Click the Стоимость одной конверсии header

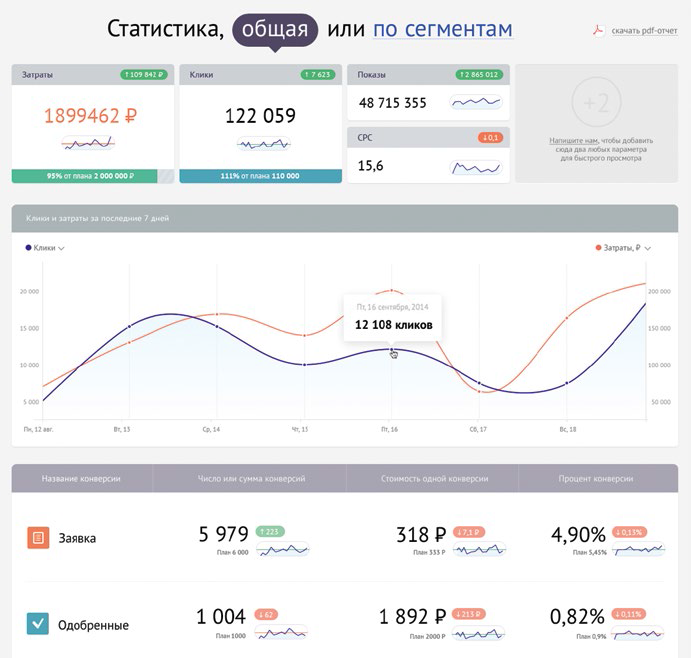click(435, 478)
